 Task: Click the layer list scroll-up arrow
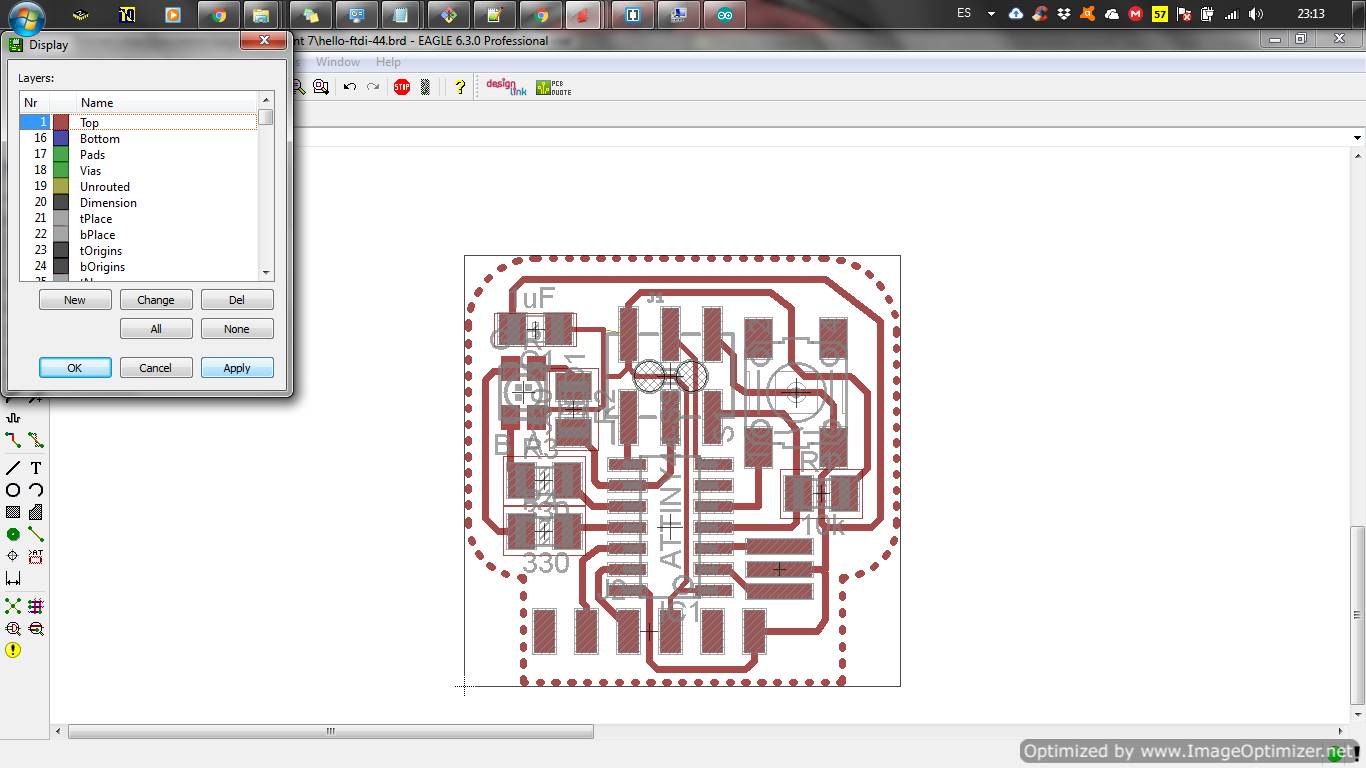(x=266, y=100)
